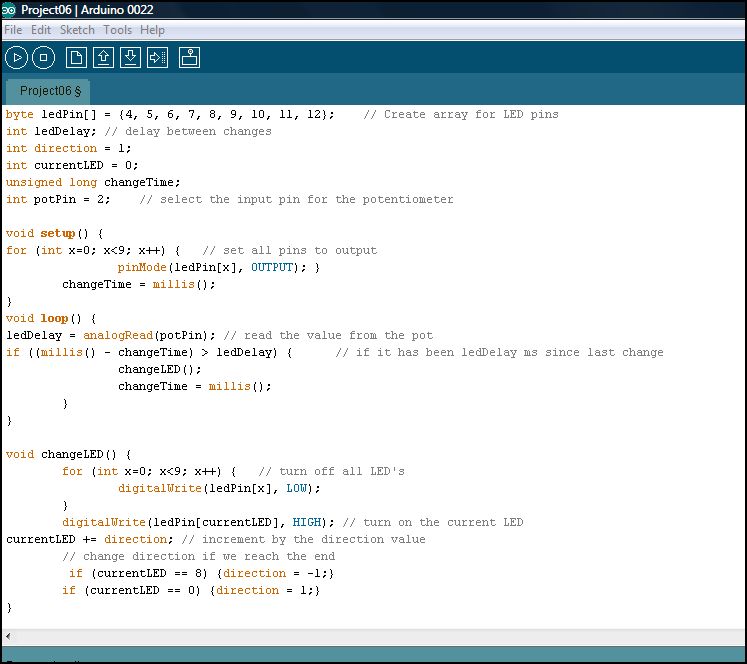747x664 pixels.
Task: Click comment 'read the value from the pot'
Action: (328, 335)
